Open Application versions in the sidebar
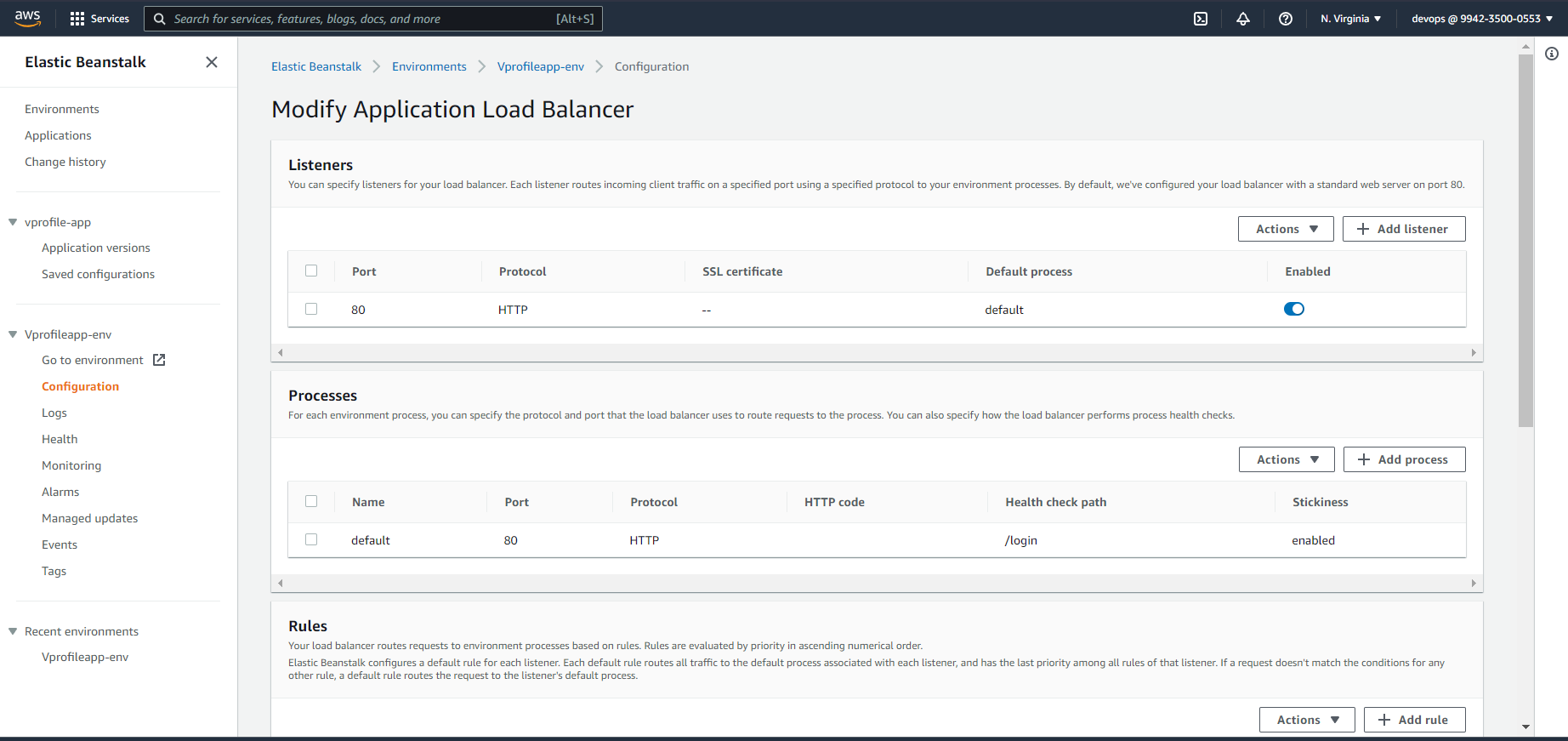 [x=96, y=248]
